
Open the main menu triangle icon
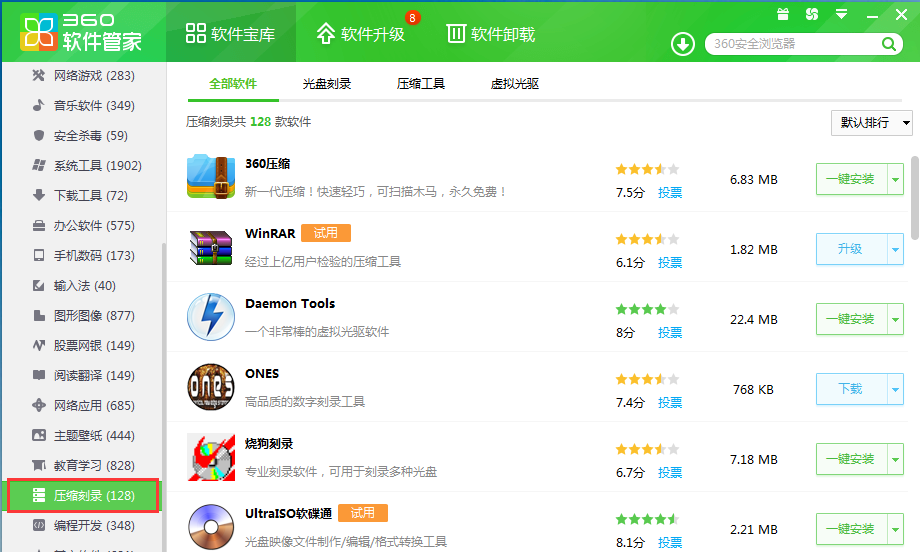[x=841, y=14]
